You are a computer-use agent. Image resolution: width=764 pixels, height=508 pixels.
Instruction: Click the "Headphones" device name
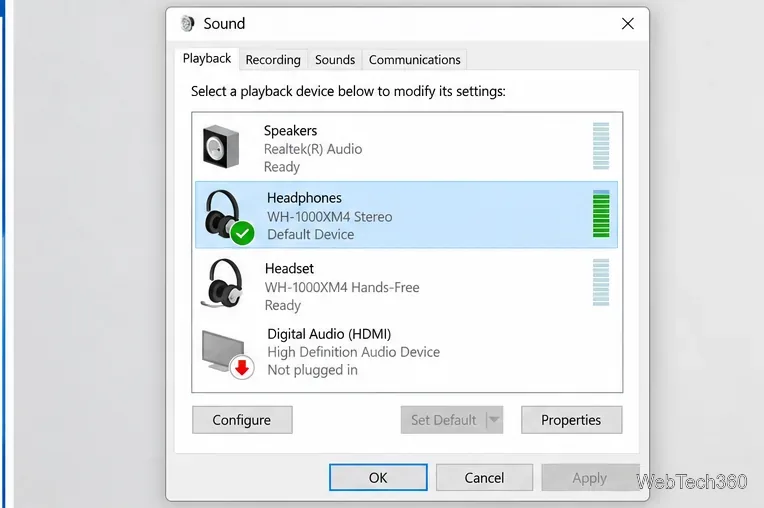(x=304, y=198)
